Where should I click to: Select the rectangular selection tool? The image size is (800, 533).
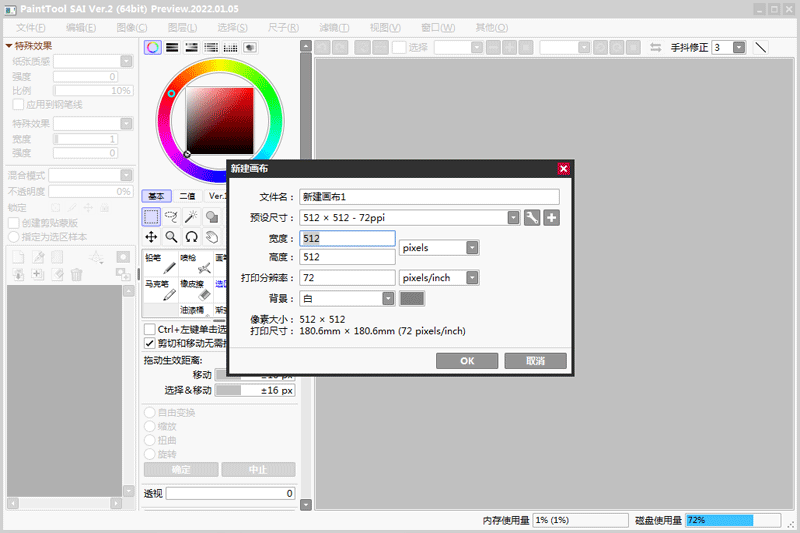tap(151, 217)
